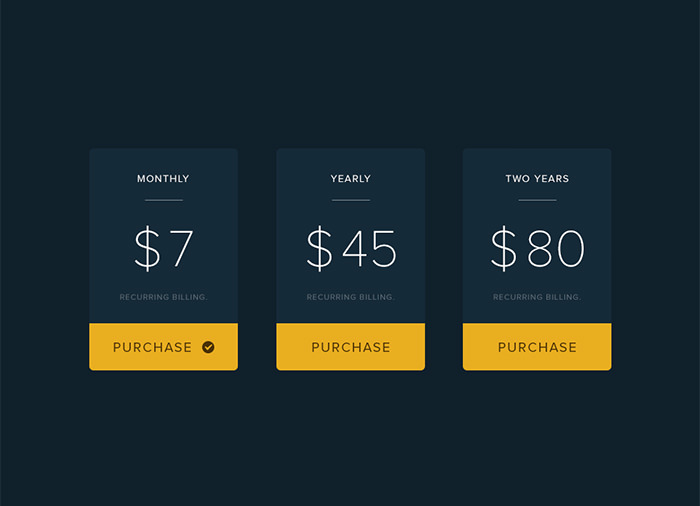The width and height of the screenshot is (700, 506).
Task: Click the number 45 in the Yearly card
Action: coord(369,249)
